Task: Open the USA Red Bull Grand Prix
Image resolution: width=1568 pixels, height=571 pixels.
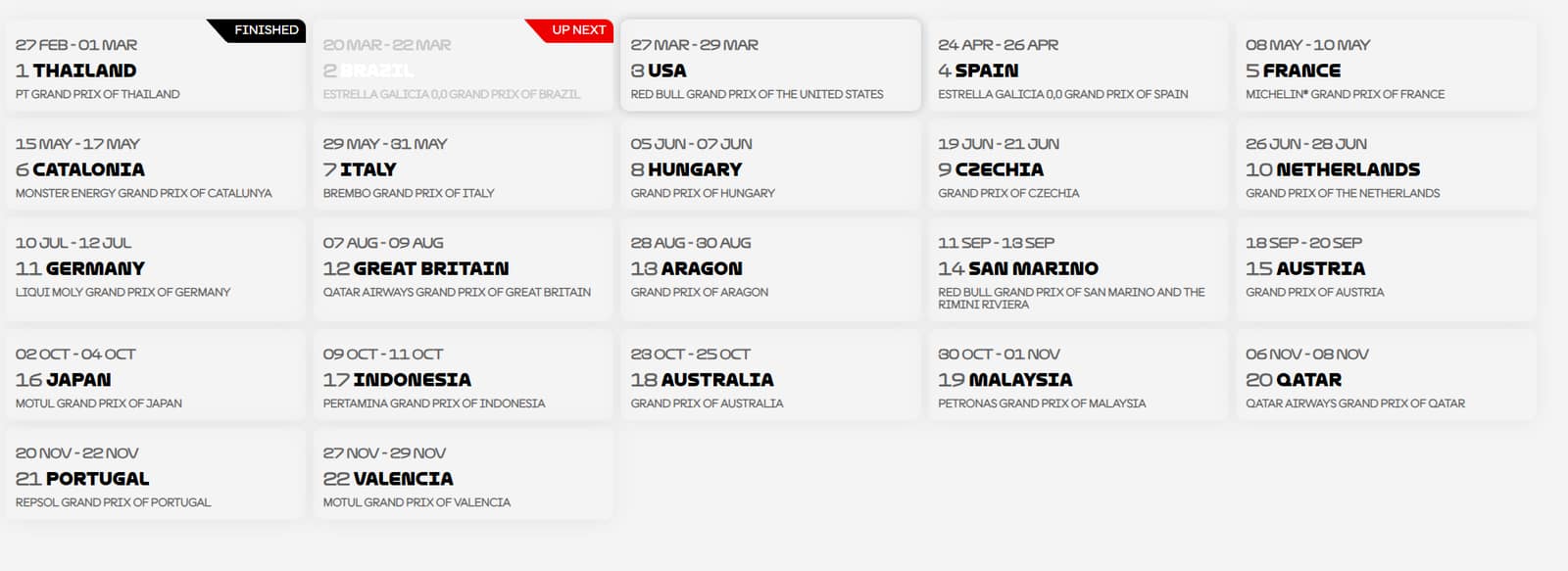Action: point(770,69)
